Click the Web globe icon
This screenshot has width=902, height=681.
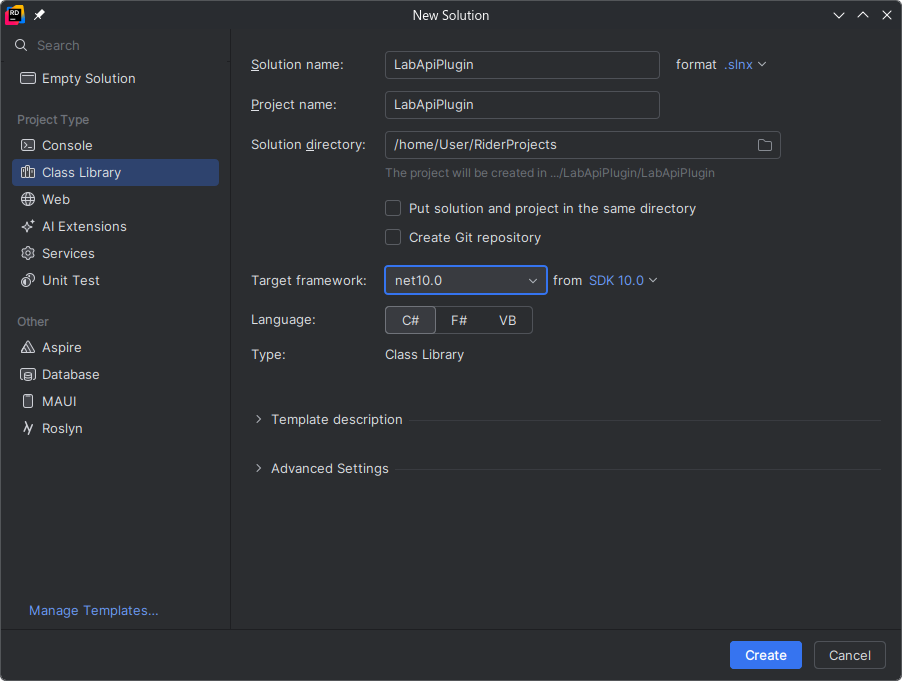pos(28,200)
